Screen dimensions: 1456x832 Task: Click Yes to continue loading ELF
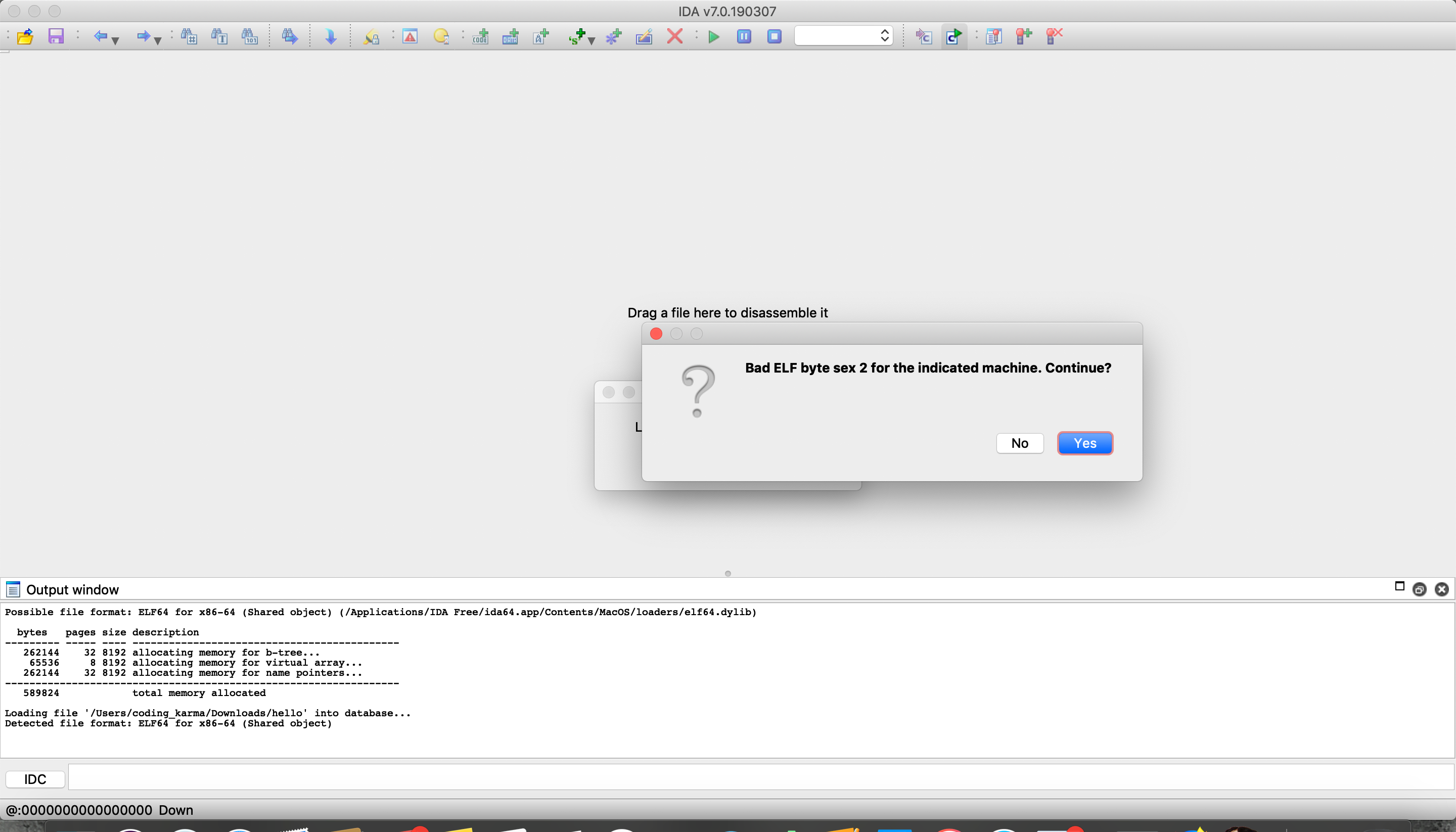click(1084, 443)
